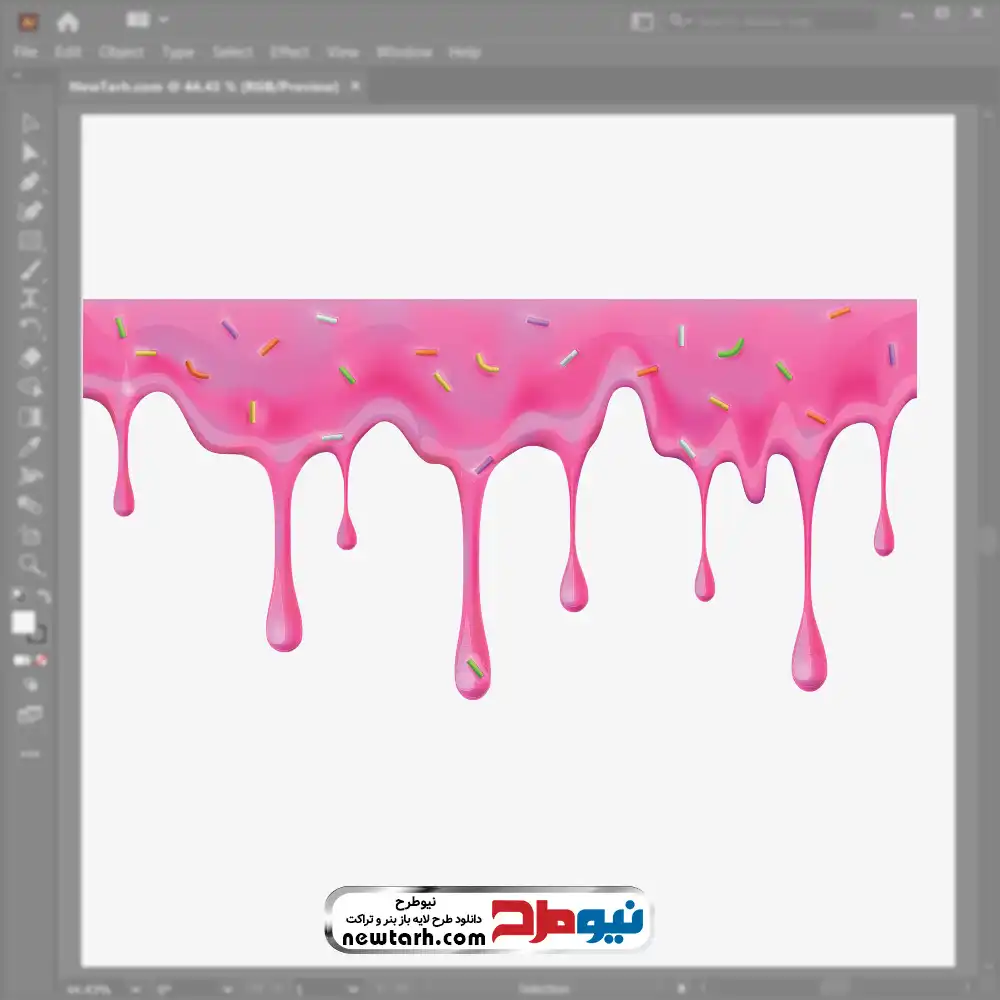
Task: Choose the Rectangle tool
Action: pyautogui.click(x=30, y=240)
